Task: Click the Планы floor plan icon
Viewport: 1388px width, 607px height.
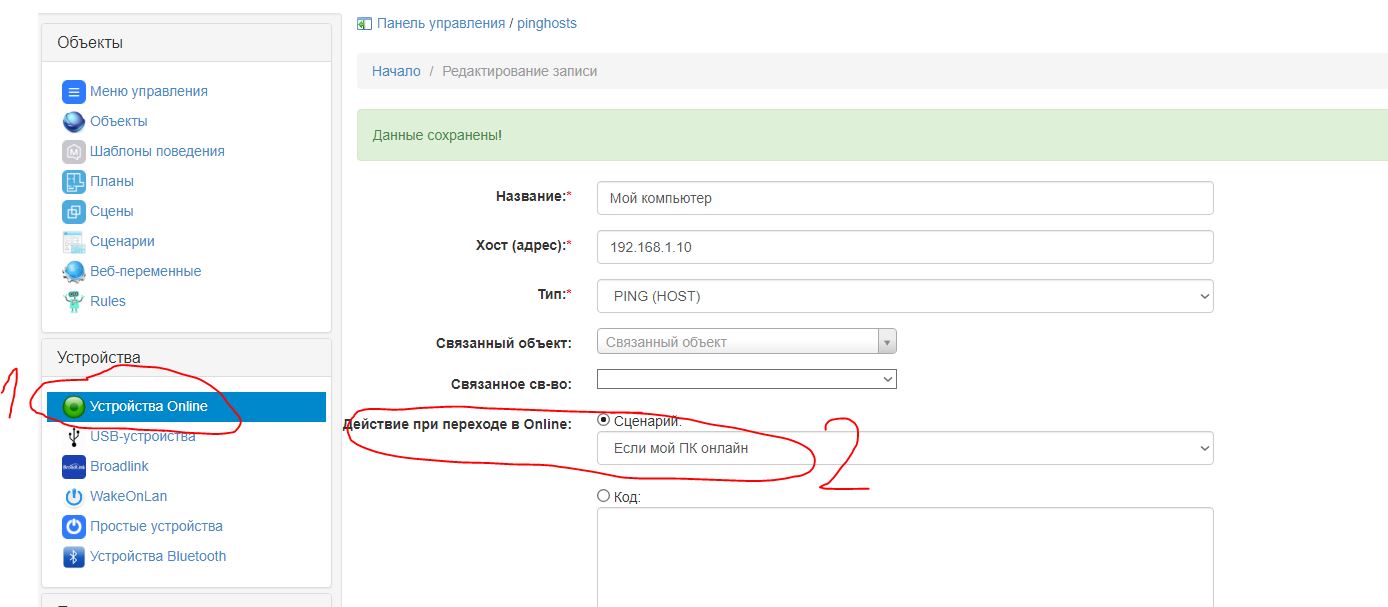Action: [x=73, y=182]
